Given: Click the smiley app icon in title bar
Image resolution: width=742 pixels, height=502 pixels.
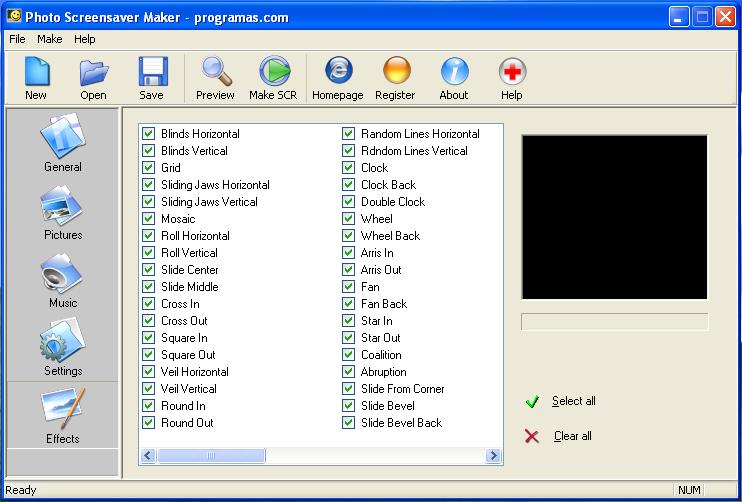Looking at the screenshot, I should [14, 17].
